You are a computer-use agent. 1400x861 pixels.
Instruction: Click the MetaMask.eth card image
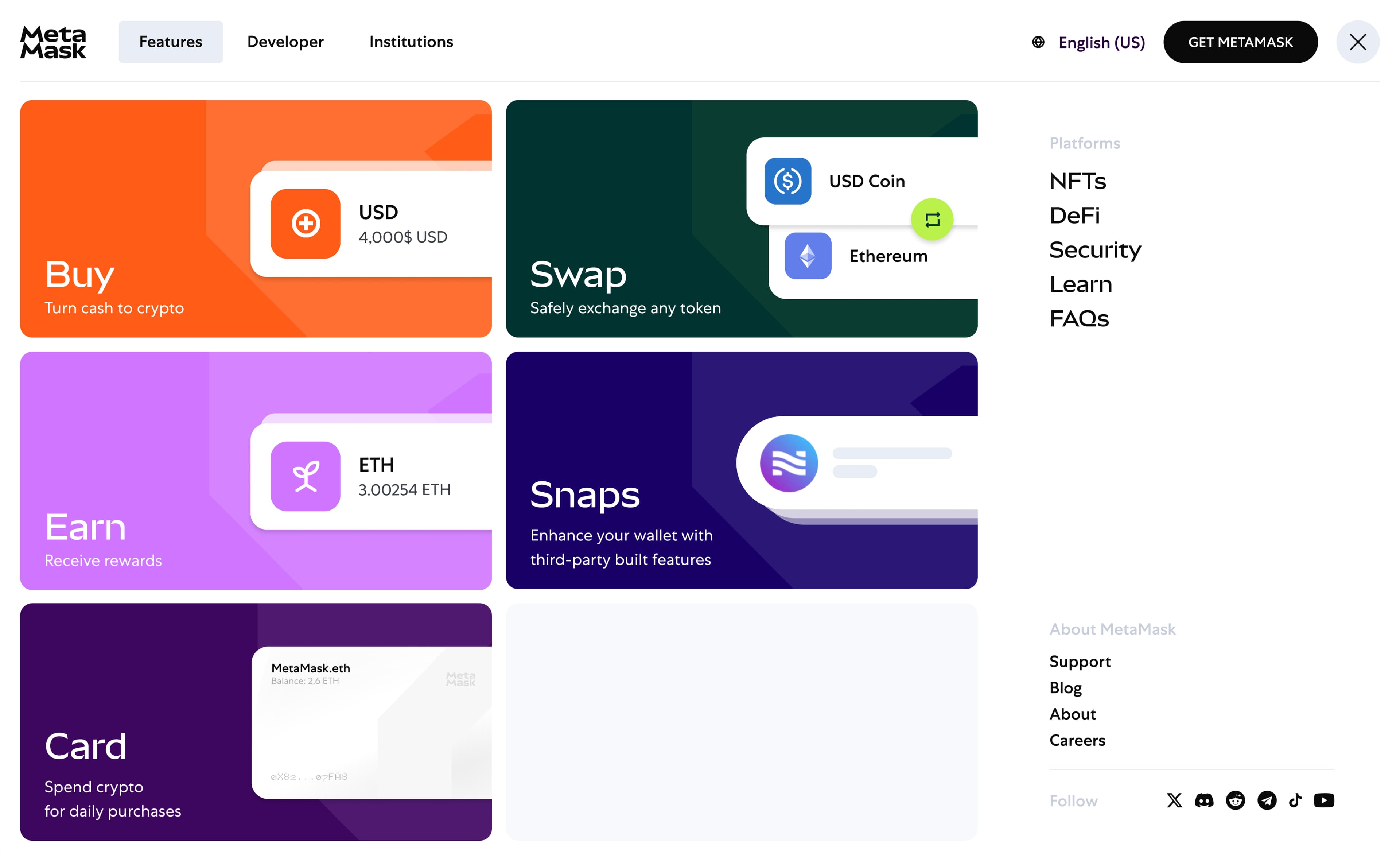click(x=371, y=723)
